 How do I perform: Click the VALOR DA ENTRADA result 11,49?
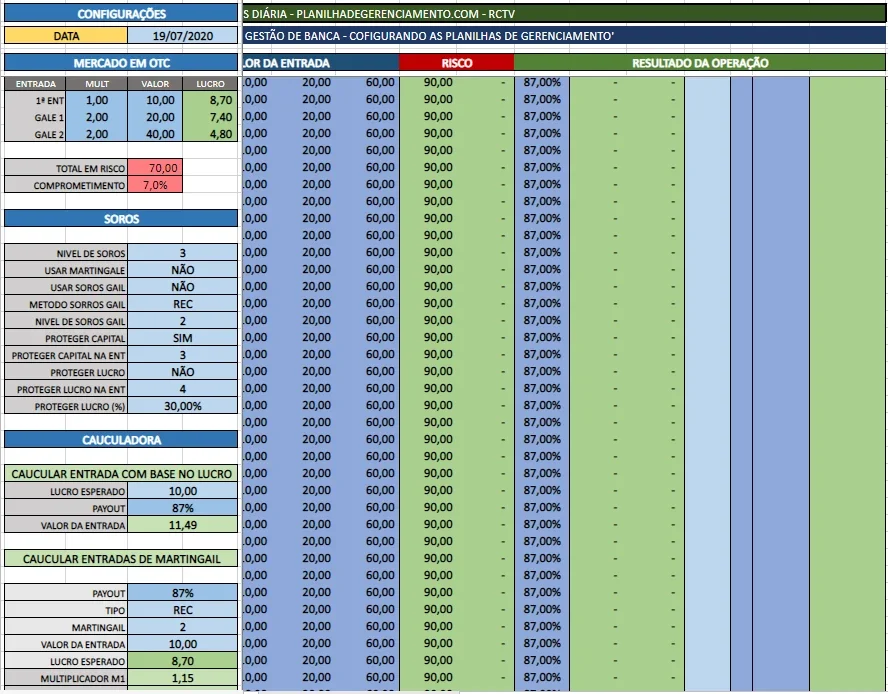[182, 525]
